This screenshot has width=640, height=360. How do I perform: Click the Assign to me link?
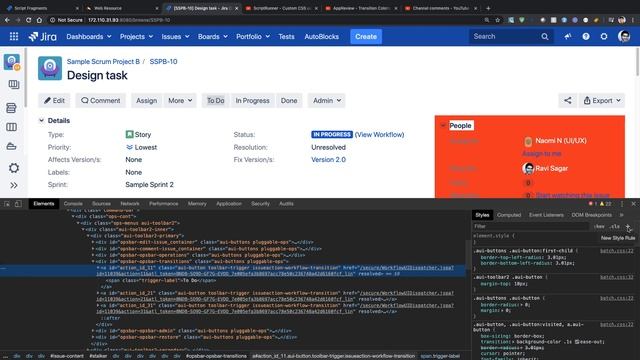click(542, 154)
